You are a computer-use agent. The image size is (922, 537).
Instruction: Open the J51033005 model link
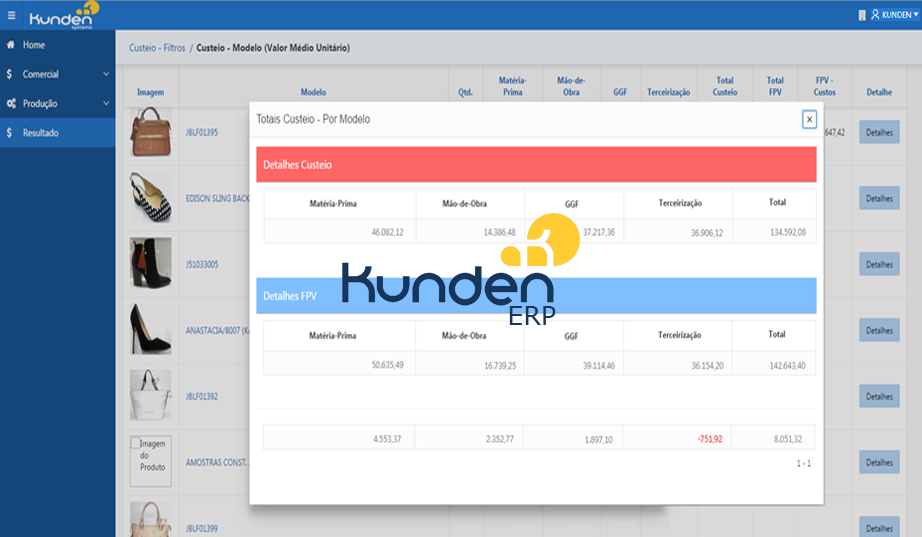[x=202, y=264]
